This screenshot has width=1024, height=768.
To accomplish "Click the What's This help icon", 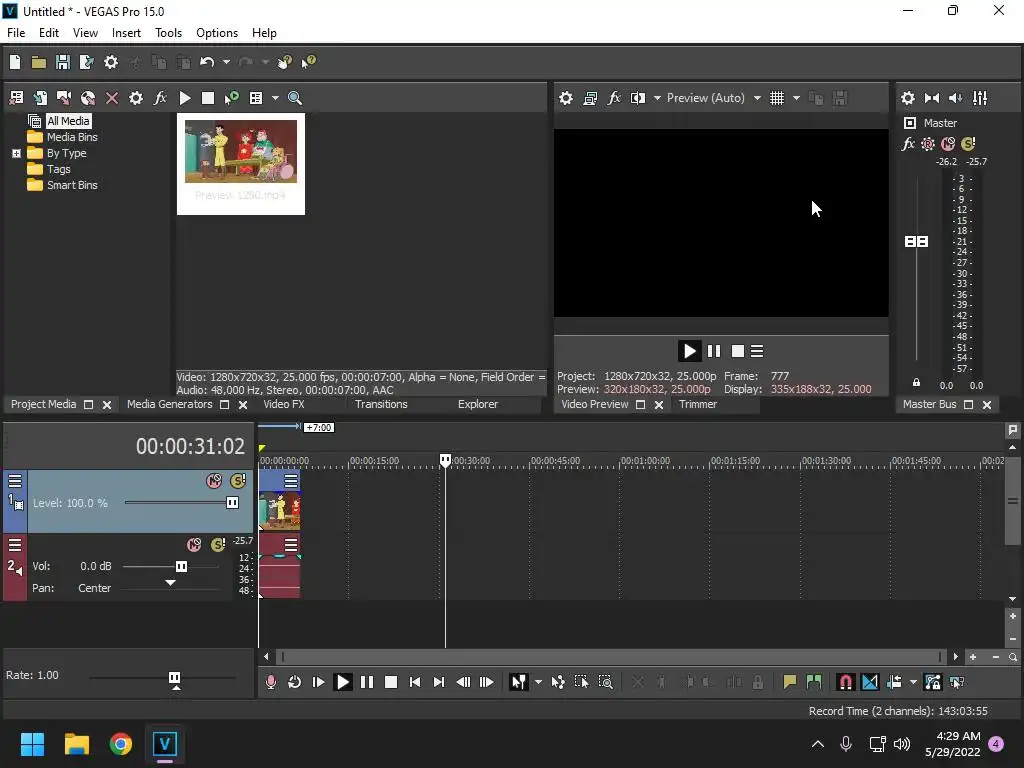I will coord(308,62).
